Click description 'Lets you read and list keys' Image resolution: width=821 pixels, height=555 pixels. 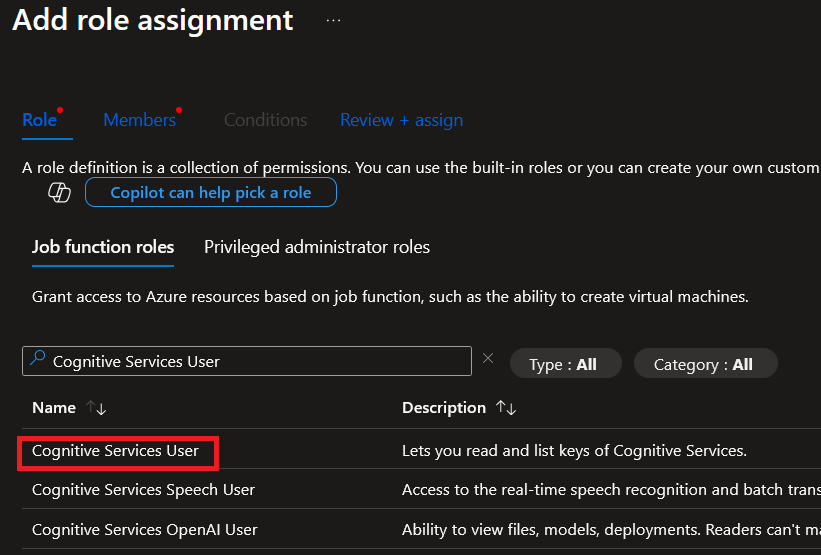click(574, 451)
